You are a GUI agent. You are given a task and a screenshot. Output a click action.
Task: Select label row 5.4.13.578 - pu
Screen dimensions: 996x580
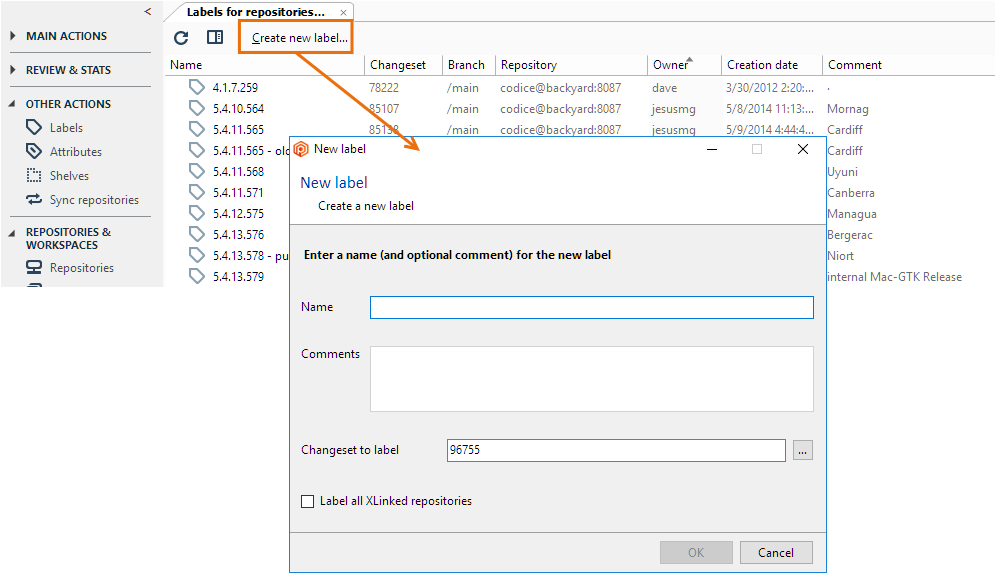250,255
